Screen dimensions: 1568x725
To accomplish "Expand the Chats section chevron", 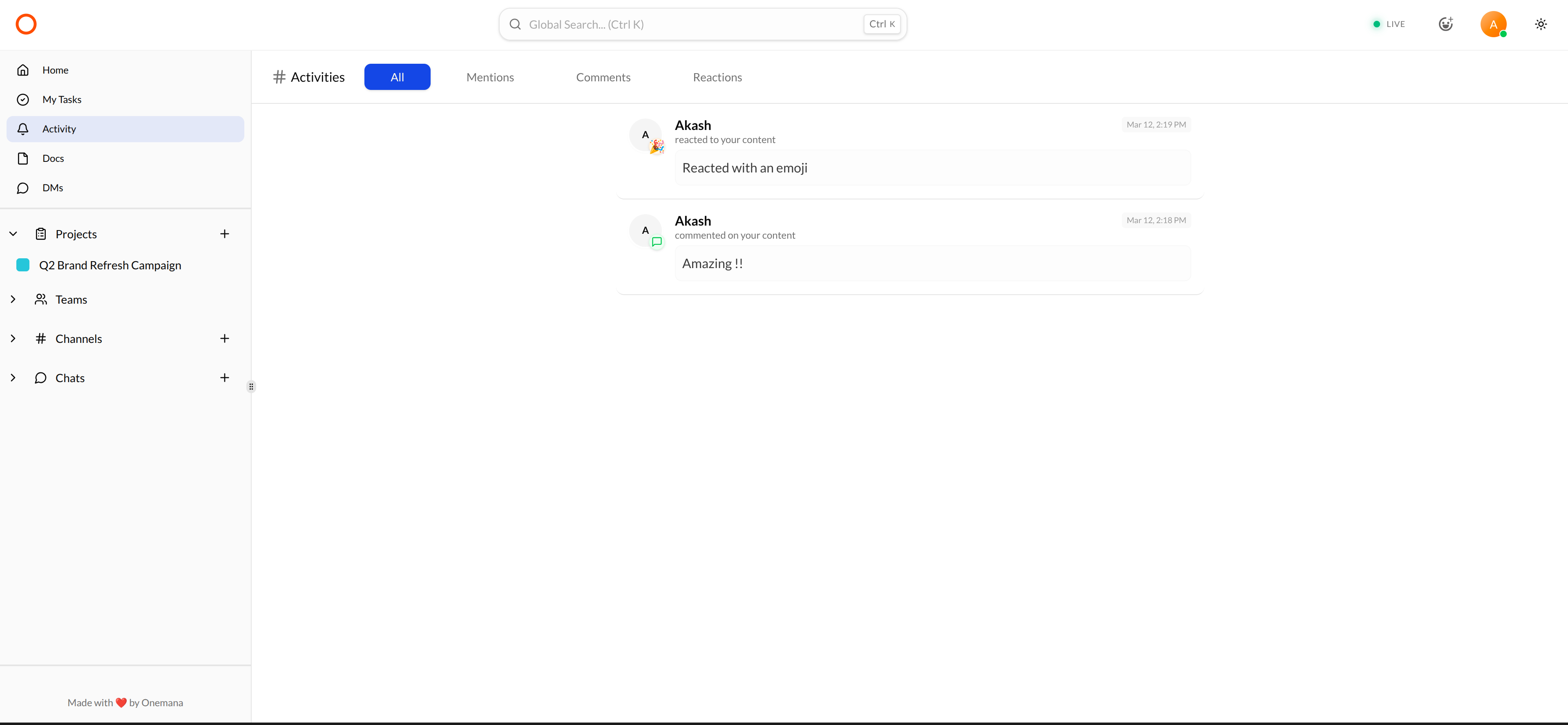I will 13,378.
